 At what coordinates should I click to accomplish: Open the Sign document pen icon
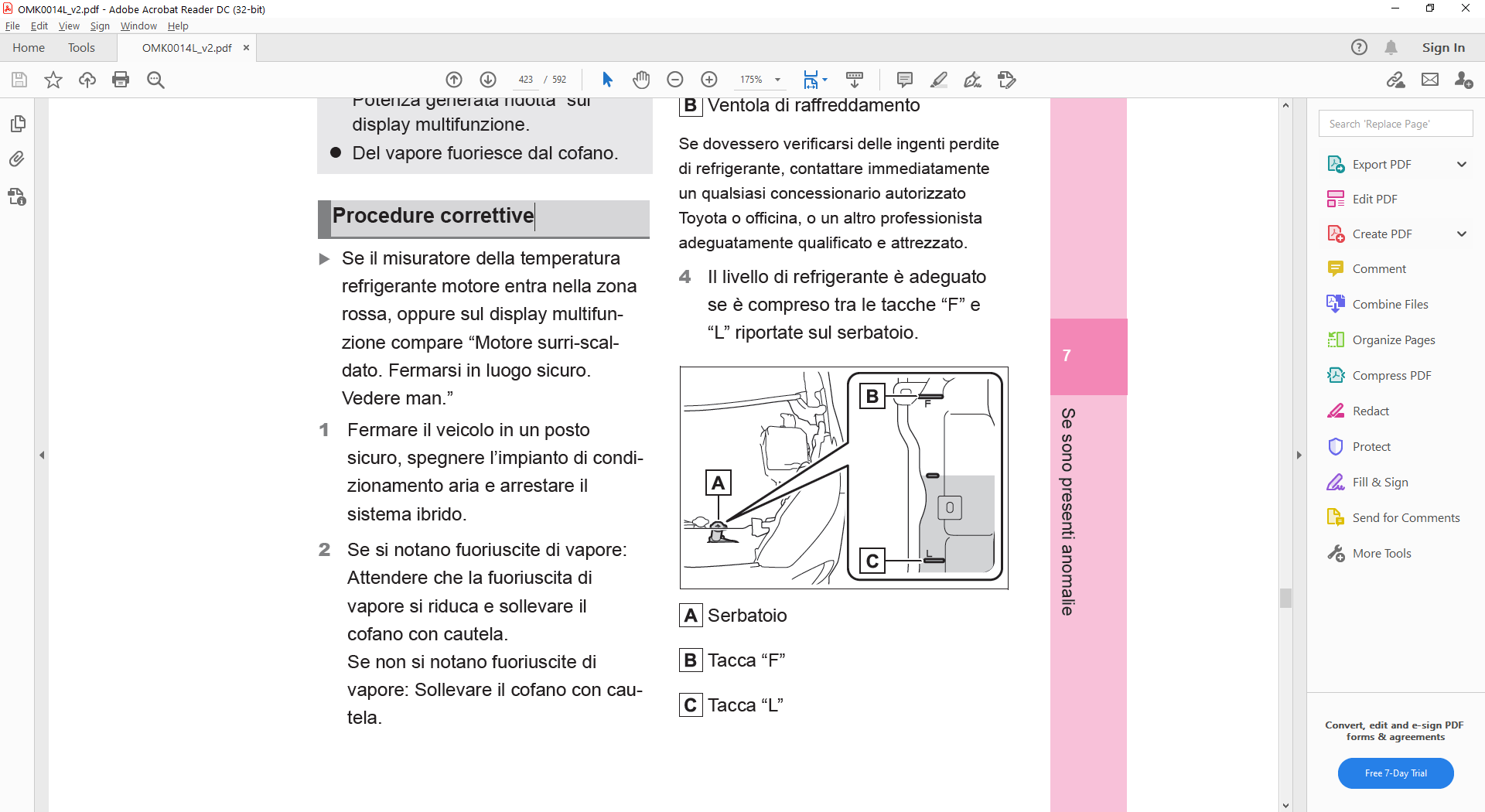pyautogui.click(x=973, y=80)
